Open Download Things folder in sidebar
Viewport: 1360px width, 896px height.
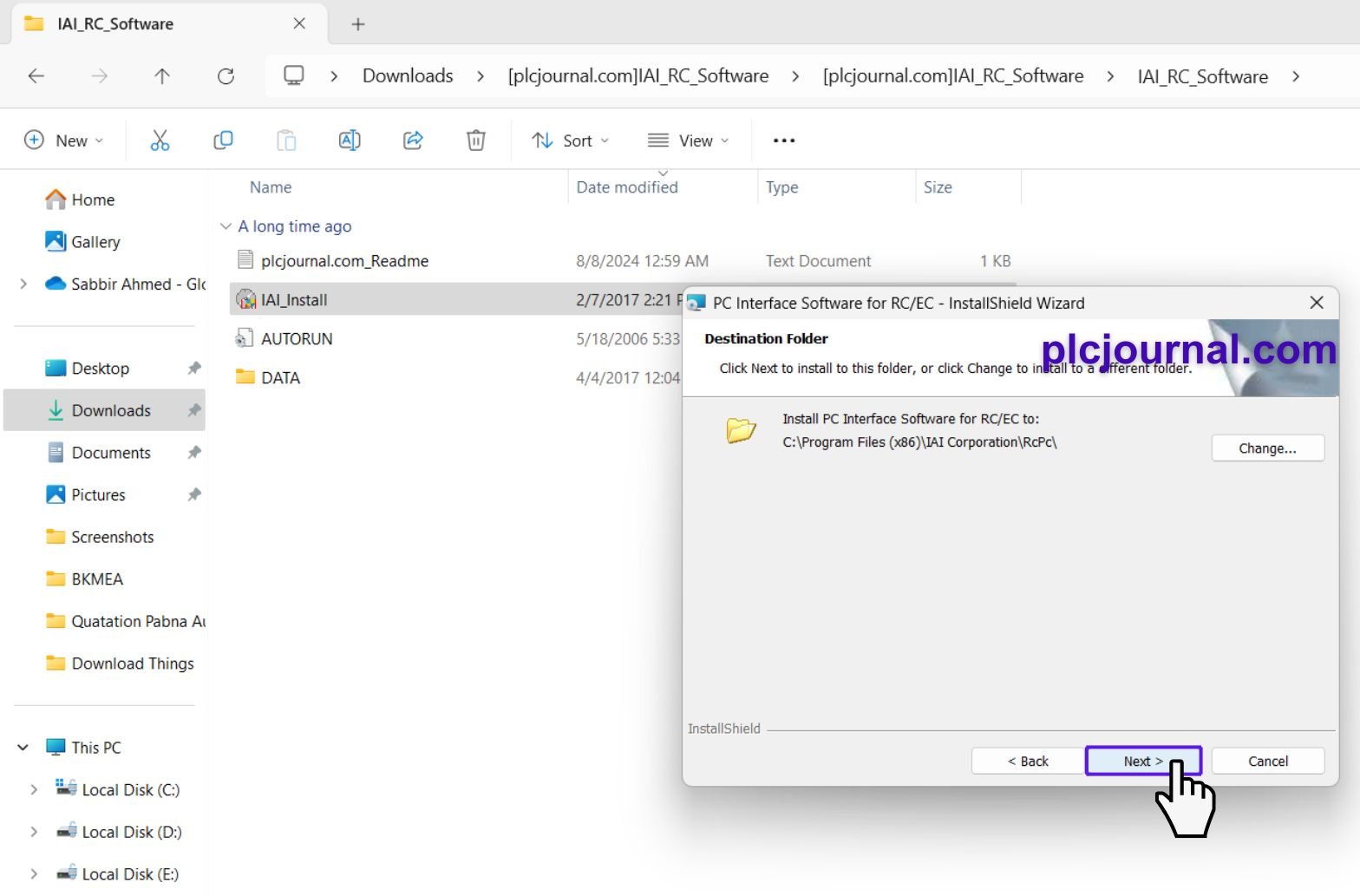pos(133,664)
